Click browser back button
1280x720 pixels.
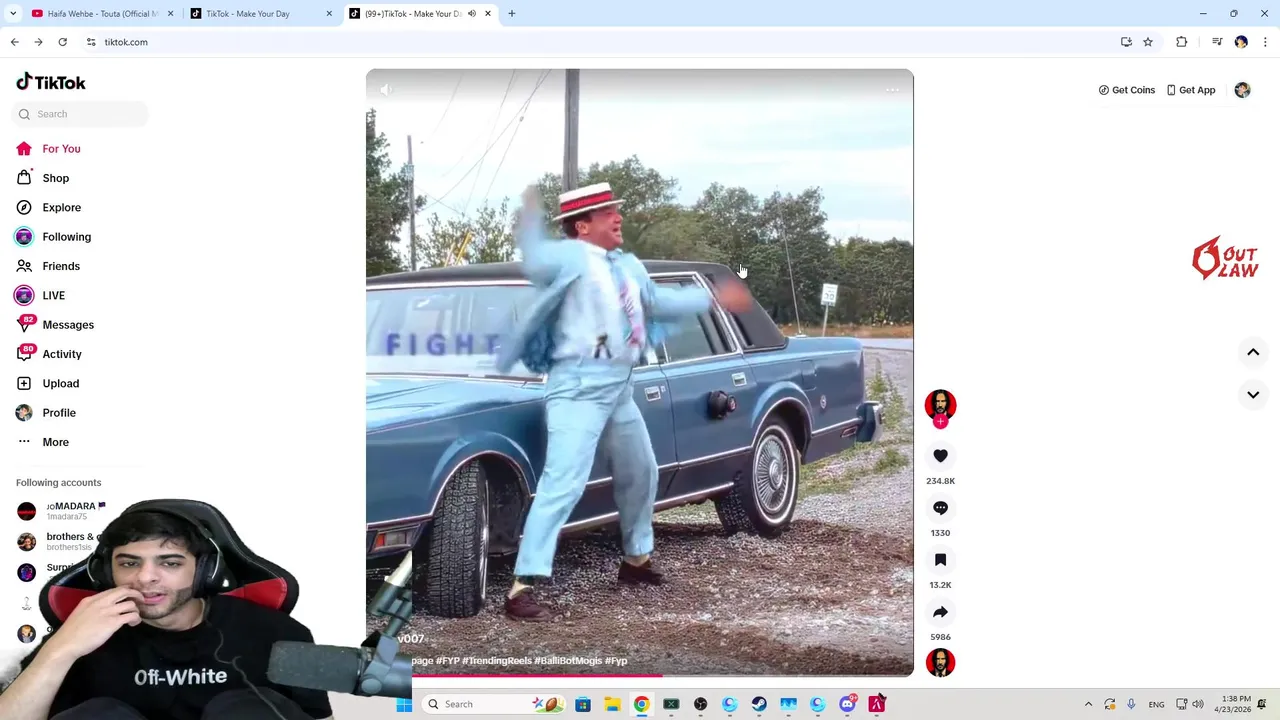[x=14, y=42]
